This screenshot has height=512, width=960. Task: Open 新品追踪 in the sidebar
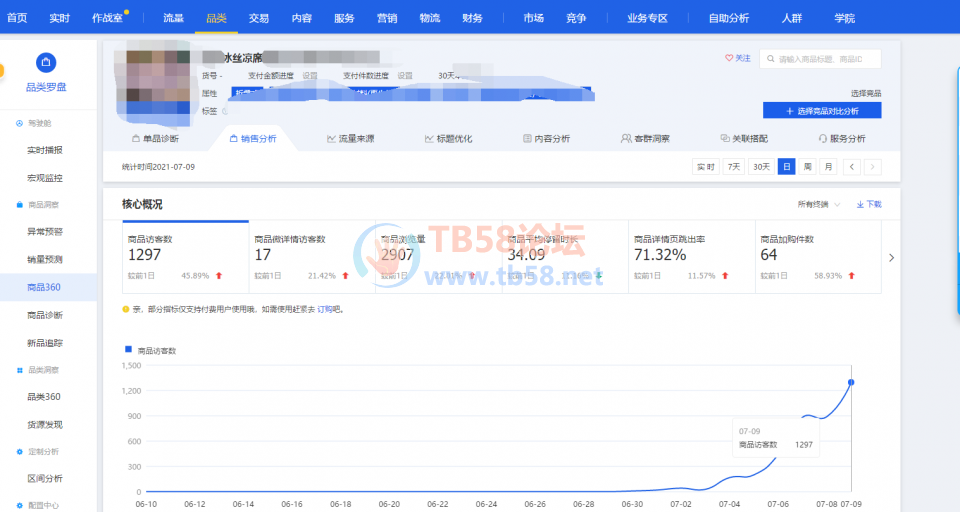45,343
